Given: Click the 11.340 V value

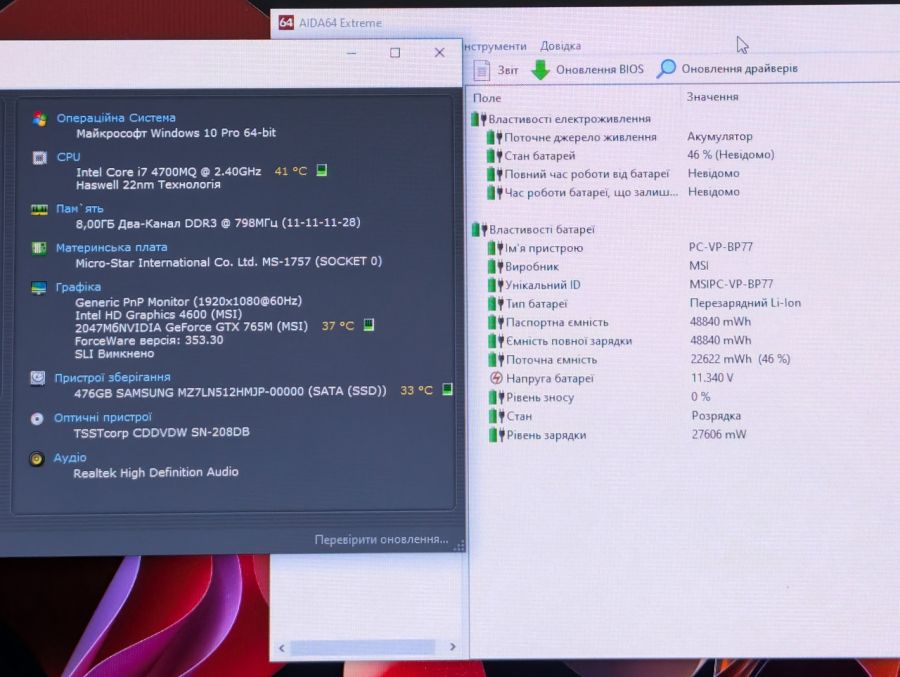Looking at the screenshot, I should 712,378.
